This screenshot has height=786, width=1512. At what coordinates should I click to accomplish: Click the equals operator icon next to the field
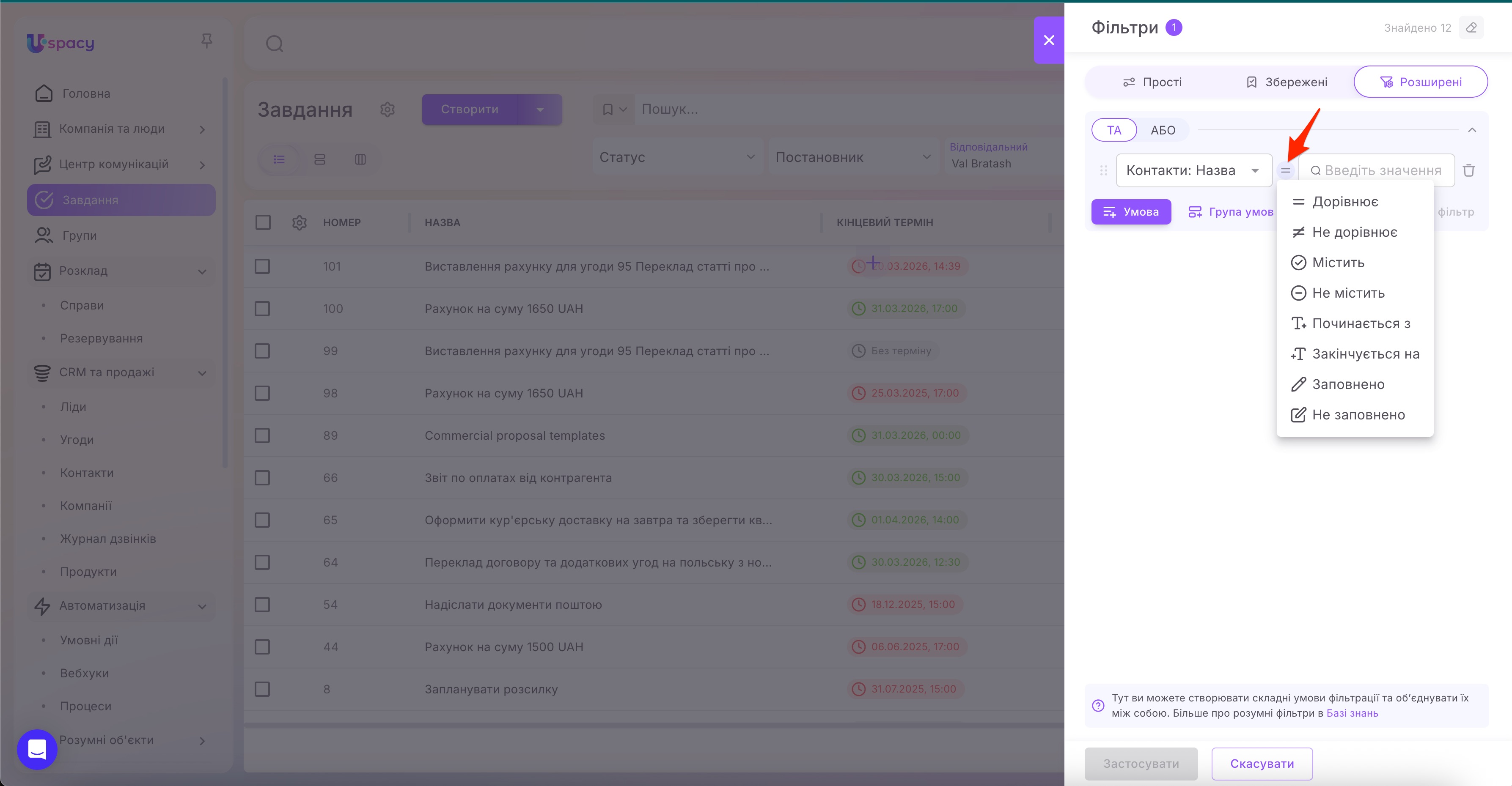(1285, 171)
